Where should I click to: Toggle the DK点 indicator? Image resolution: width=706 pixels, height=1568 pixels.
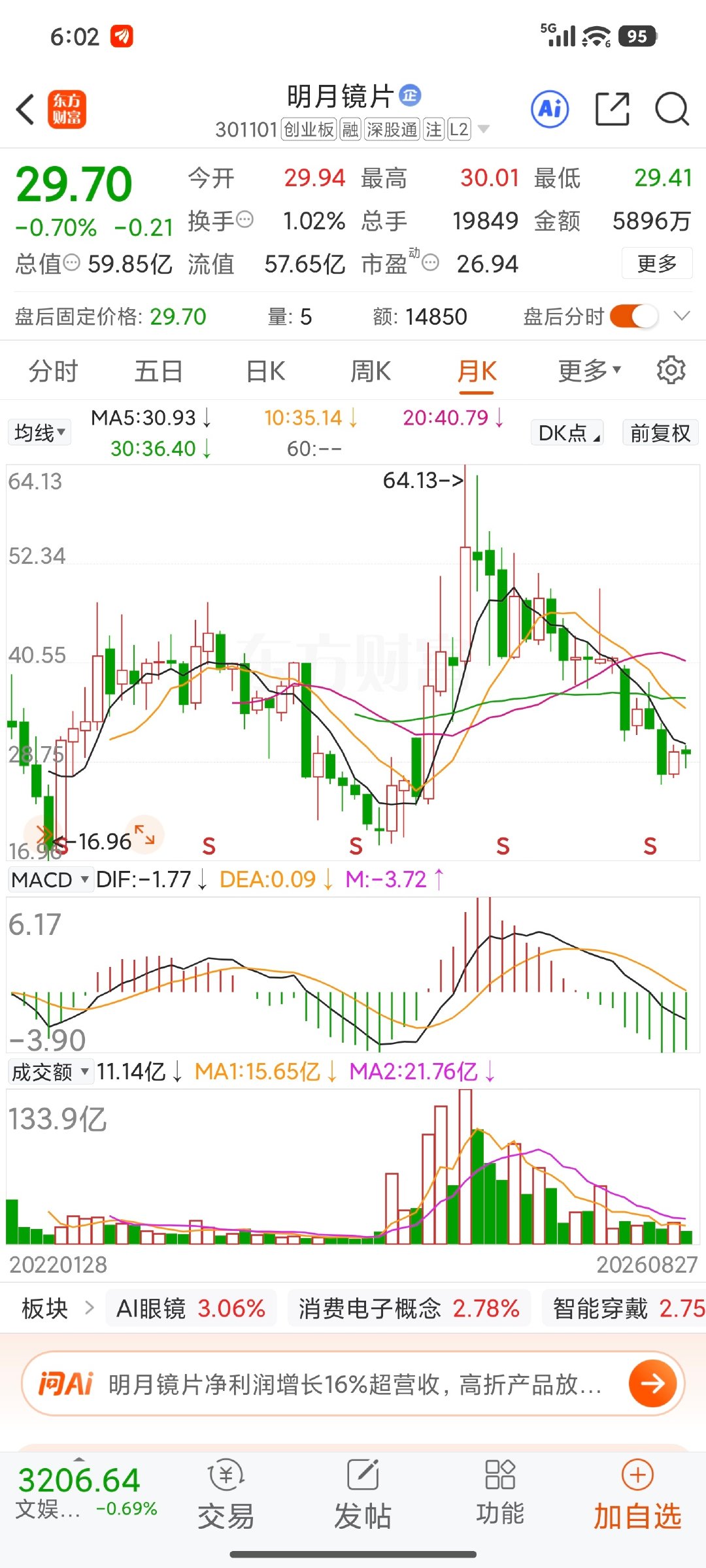click(567, 433)
